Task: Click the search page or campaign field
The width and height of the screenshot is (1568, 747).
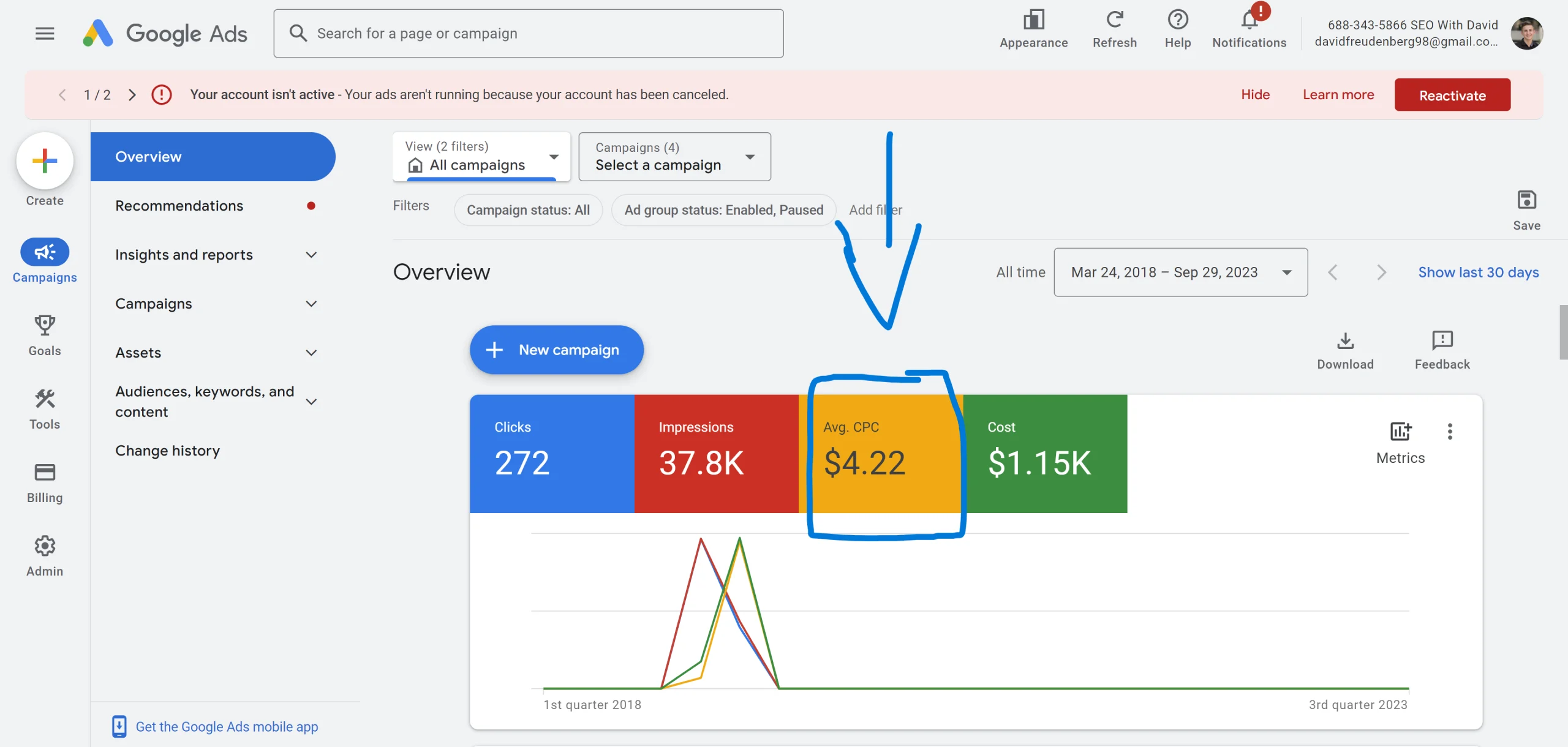Action: 528,33
